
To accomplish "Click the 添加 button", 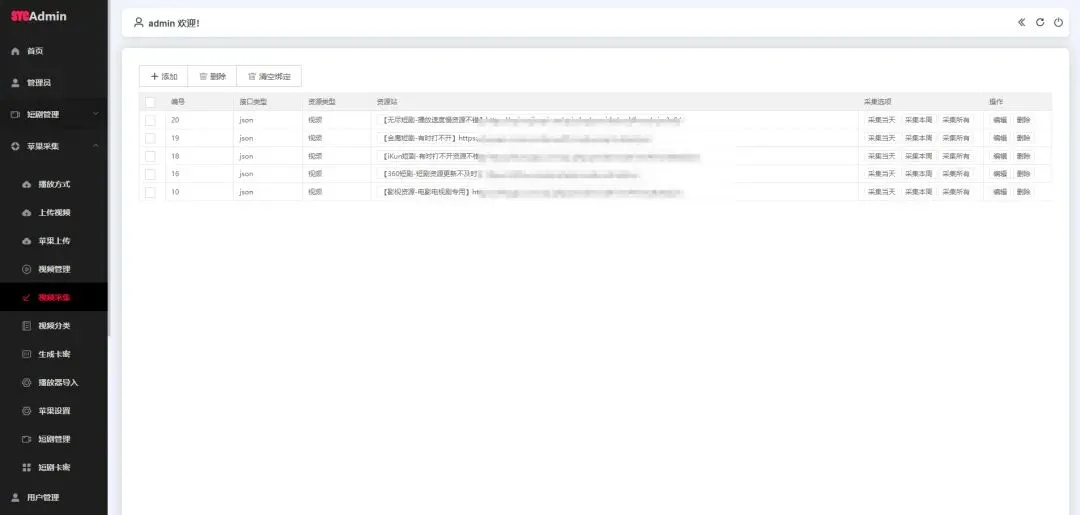I will click(163, 76).
